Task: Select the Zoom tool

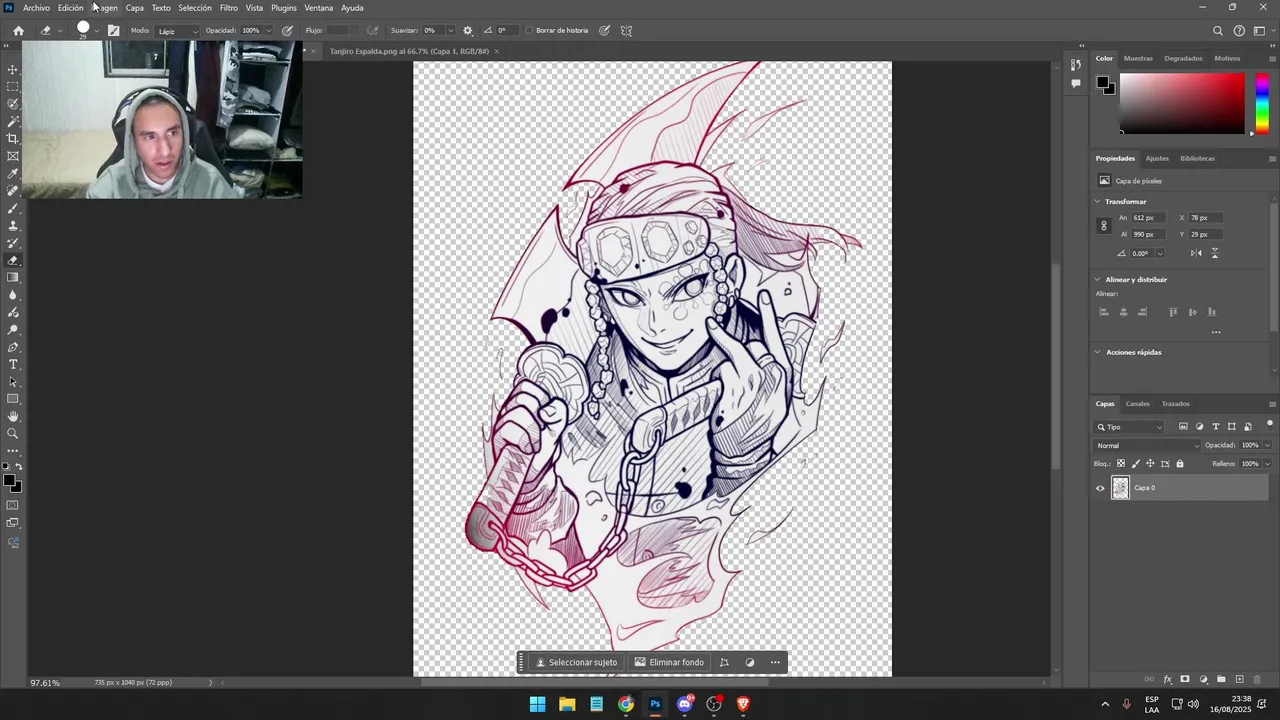Action: pyautogui.click(x=13, y=434)
